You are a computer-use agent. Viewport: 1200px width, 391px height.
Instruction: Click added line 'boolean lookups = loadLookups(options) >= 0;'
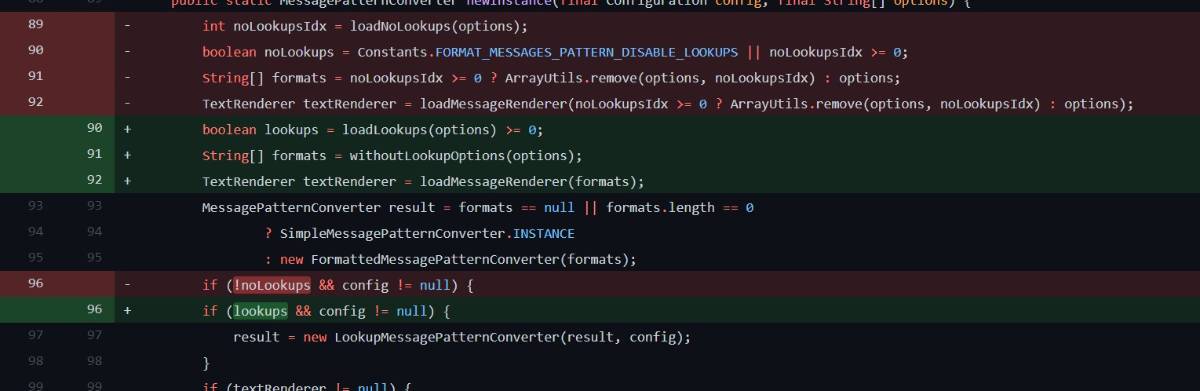(372, 129)
